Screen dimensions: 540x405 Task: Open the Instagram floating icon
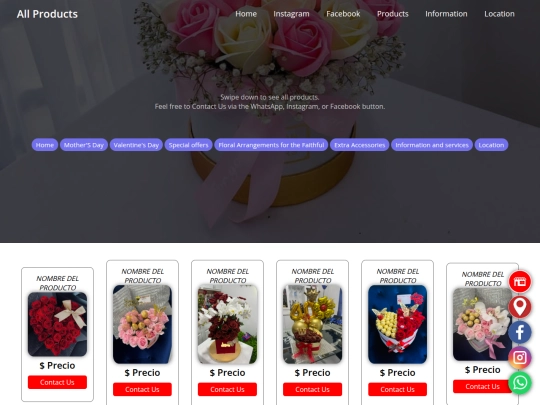click(x=520, y=357)
